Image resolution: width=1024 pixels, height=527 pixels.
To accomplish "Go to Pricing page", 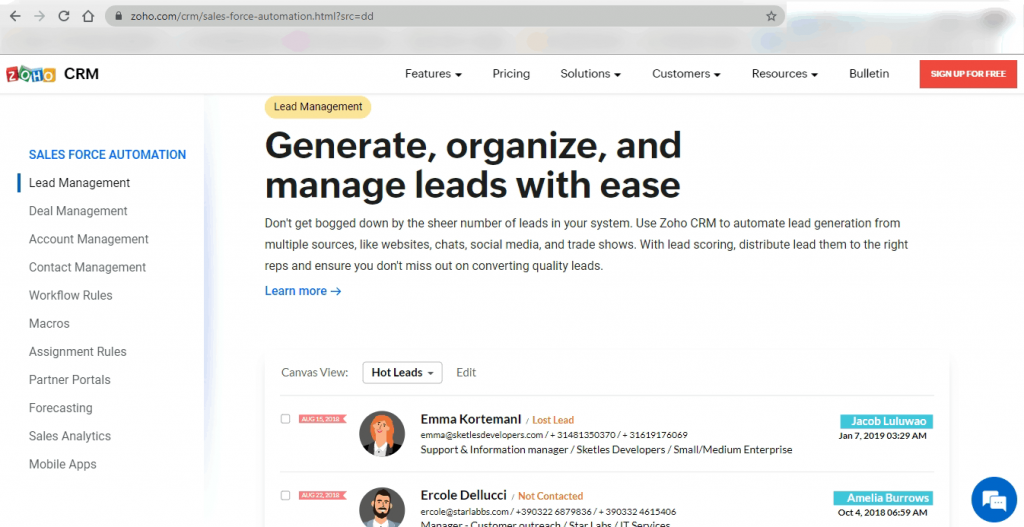I will 511,74.
